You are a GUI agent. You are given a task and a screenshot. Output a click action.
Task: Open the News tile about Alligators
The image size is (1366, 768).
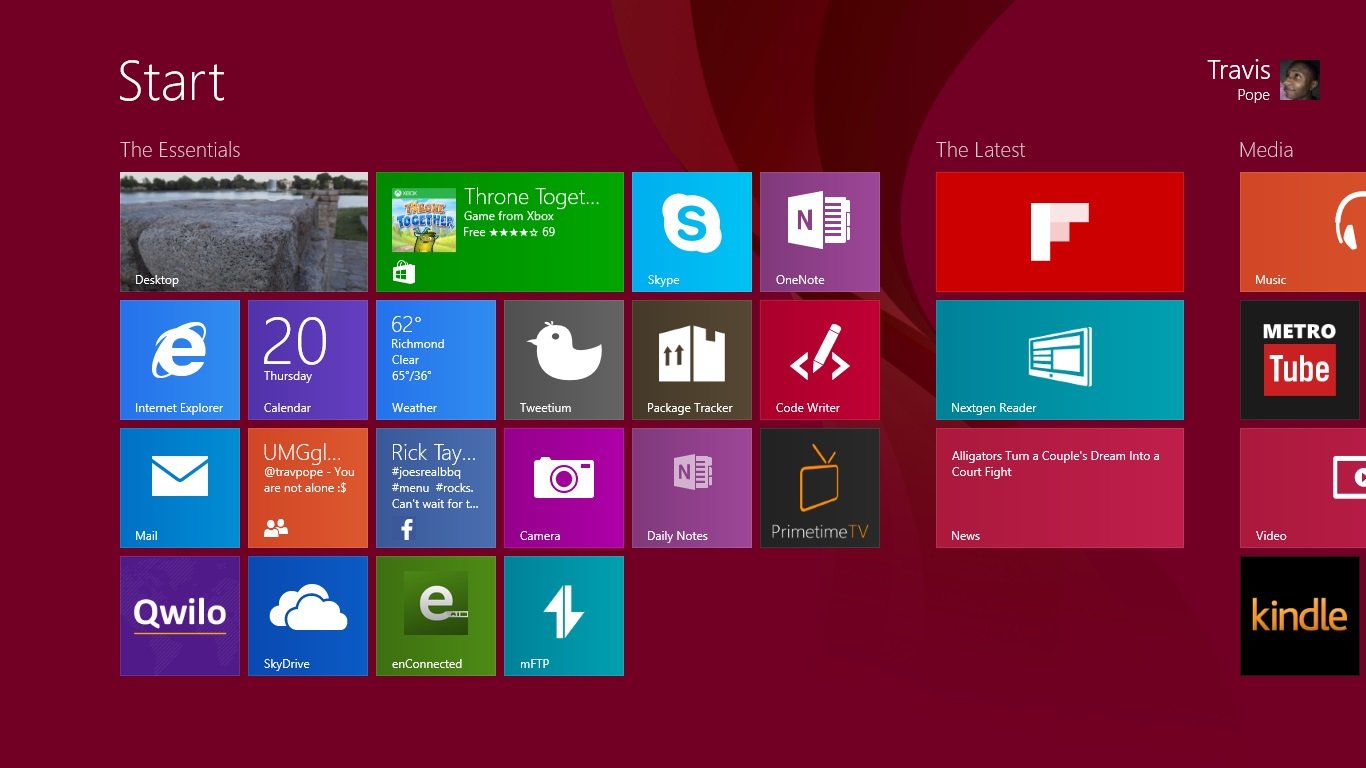(x=1060, y=488)
